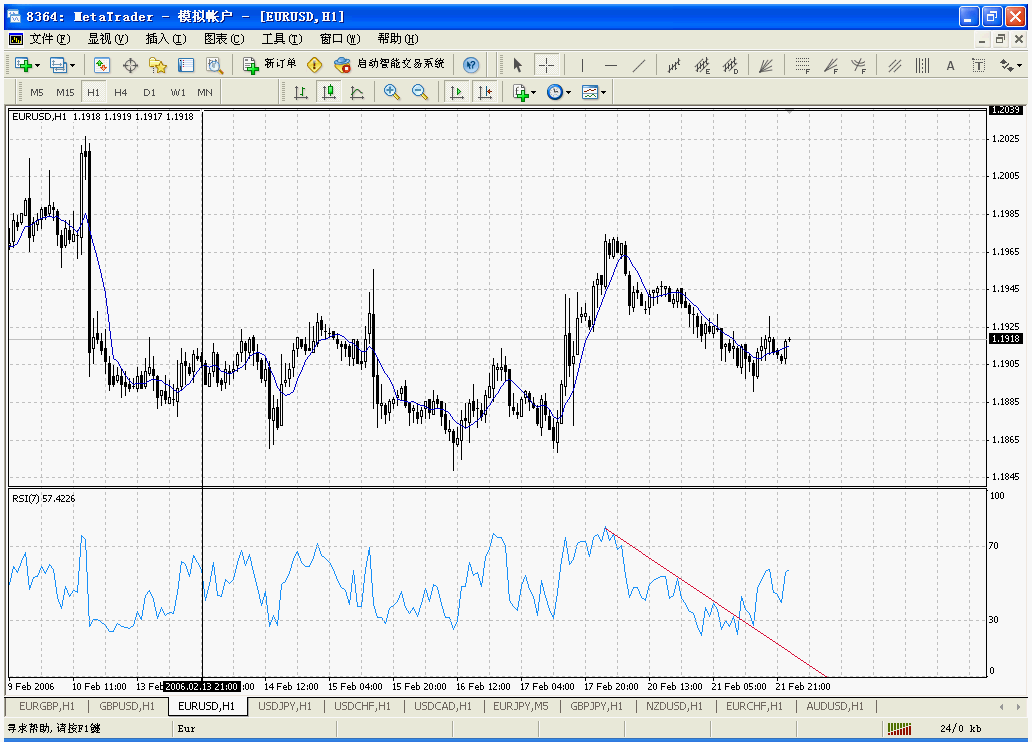Select the Fibonacci retracement tool

802,65
